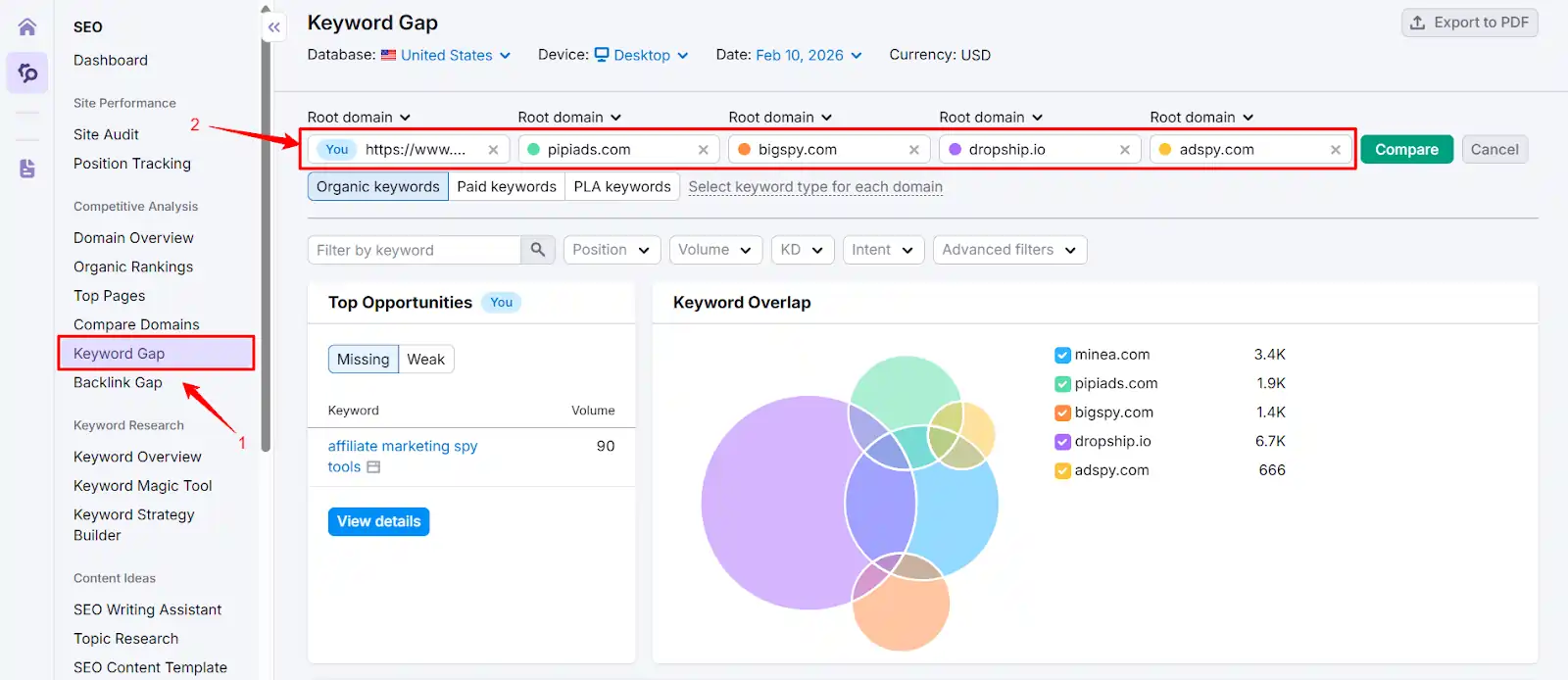Screen dimensions: 1568x680
Task: Uncheck minea.com in Keyword Overlap legend
Action: (1062, 355)
